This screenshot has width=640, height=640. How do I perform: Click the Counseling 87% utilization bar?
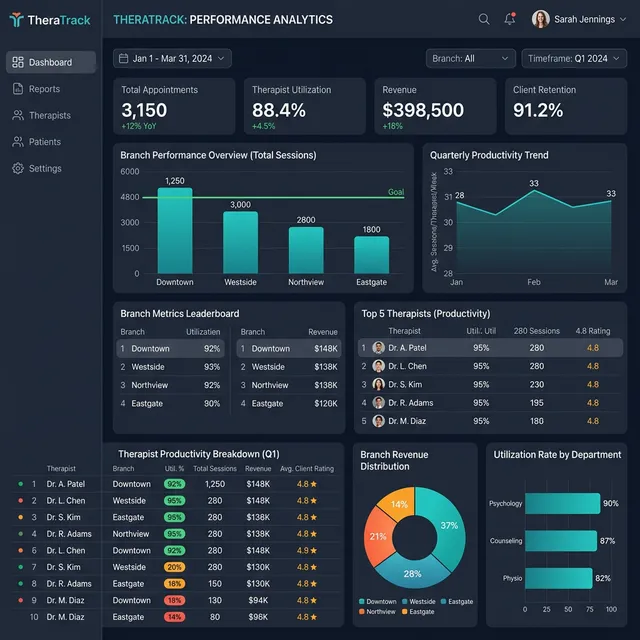click(x=561, y=541)
